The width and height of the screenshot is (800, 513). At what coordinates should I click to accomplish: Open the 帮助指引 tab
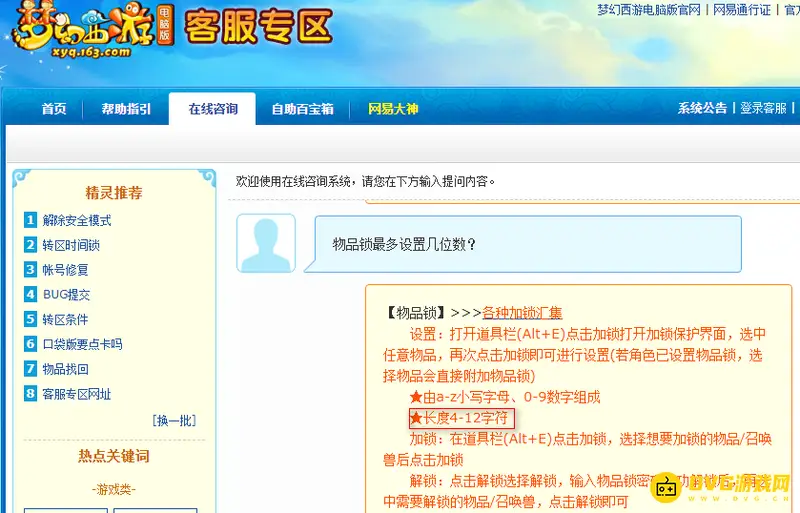point(126,109)
